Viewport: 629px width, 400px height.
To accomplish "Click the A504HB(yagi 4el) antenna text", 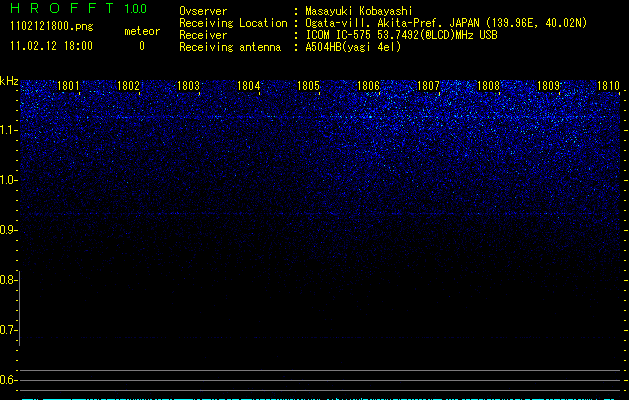I will click(x=353, y=47).
